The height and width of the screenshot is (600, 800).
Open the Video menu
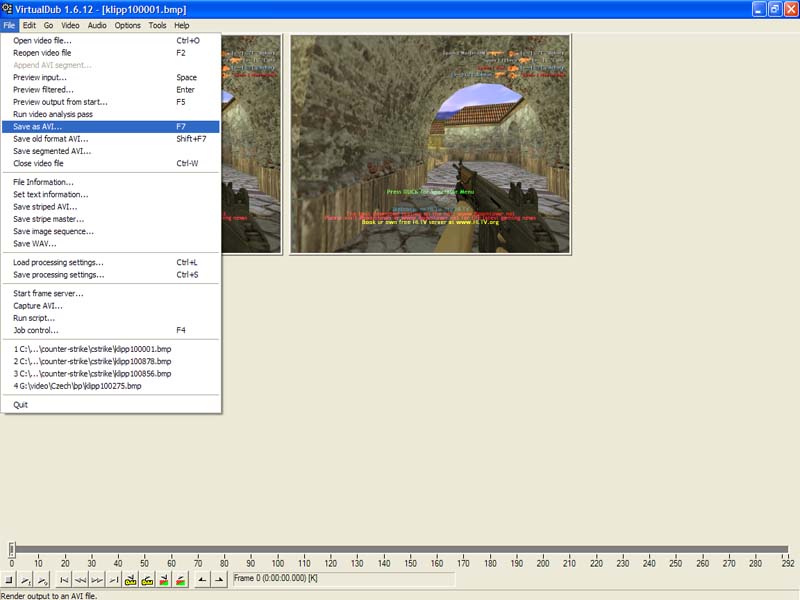coord(70,25)
